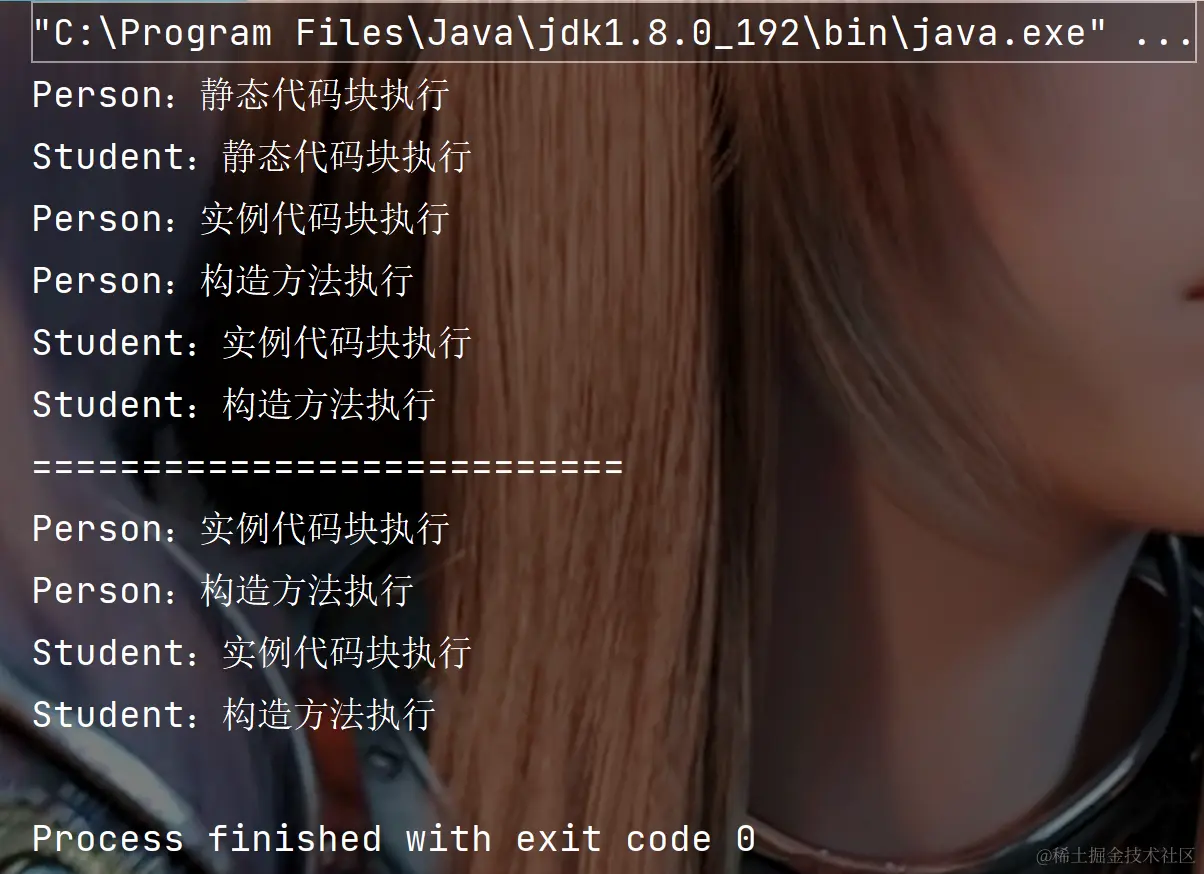
Task: Click the blank line above Process finished
Action: pos(602,777)
